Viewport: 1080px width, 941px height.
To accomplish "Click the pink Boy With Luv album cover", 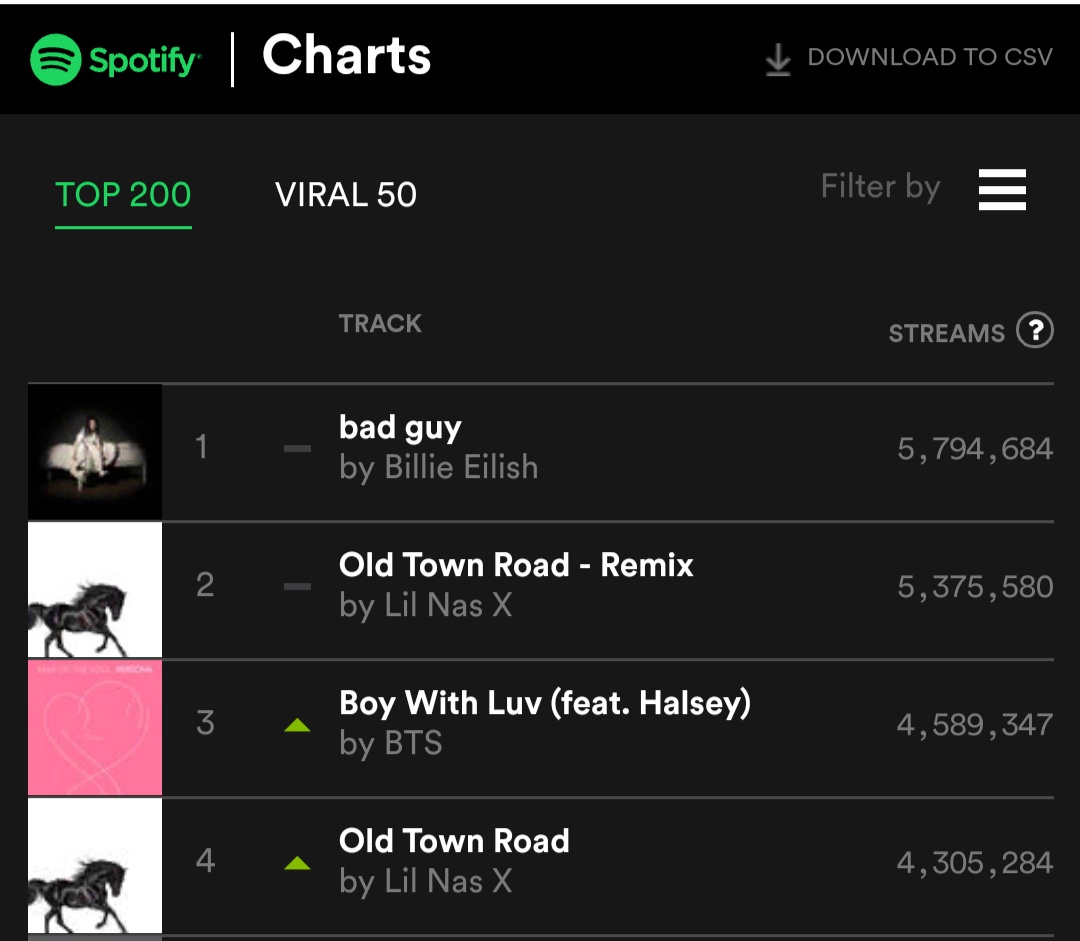I will (95, 728).
